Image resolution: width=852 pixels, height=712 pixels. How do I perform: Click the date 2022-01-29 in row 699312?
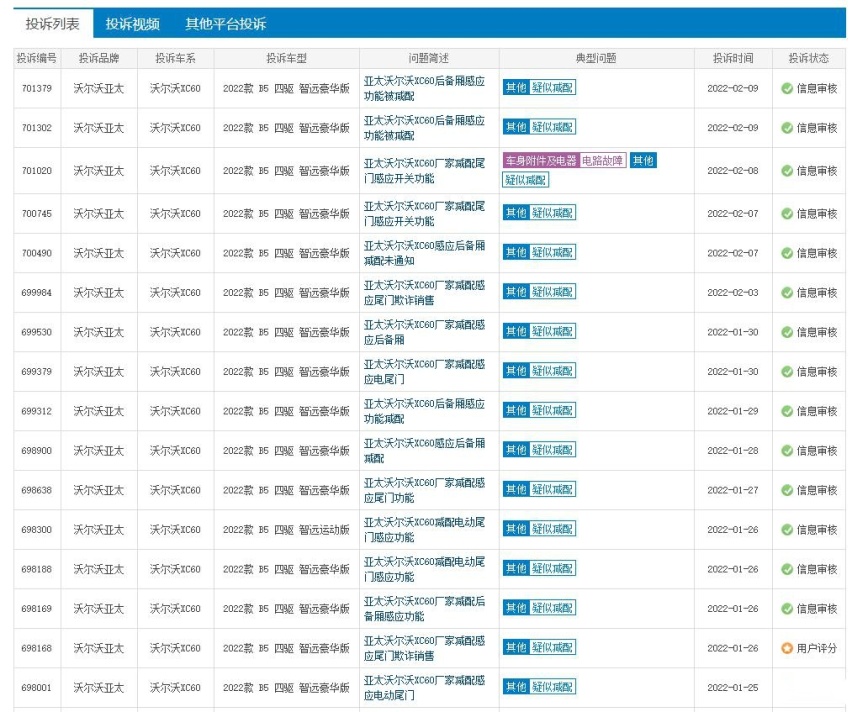tap(733, 411)
